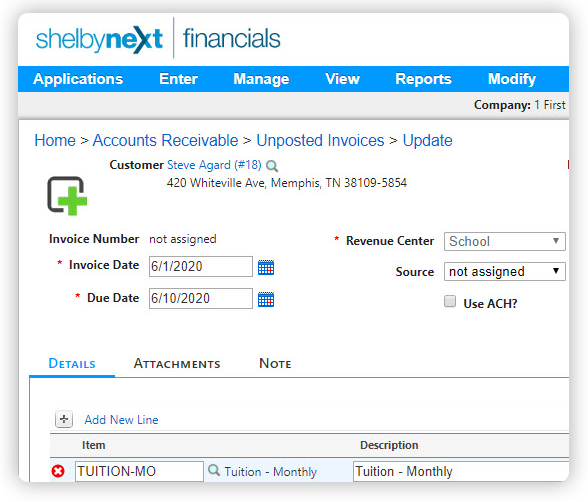Click the Invoice Date input field
Screen dimensions: 588x502
201,267
